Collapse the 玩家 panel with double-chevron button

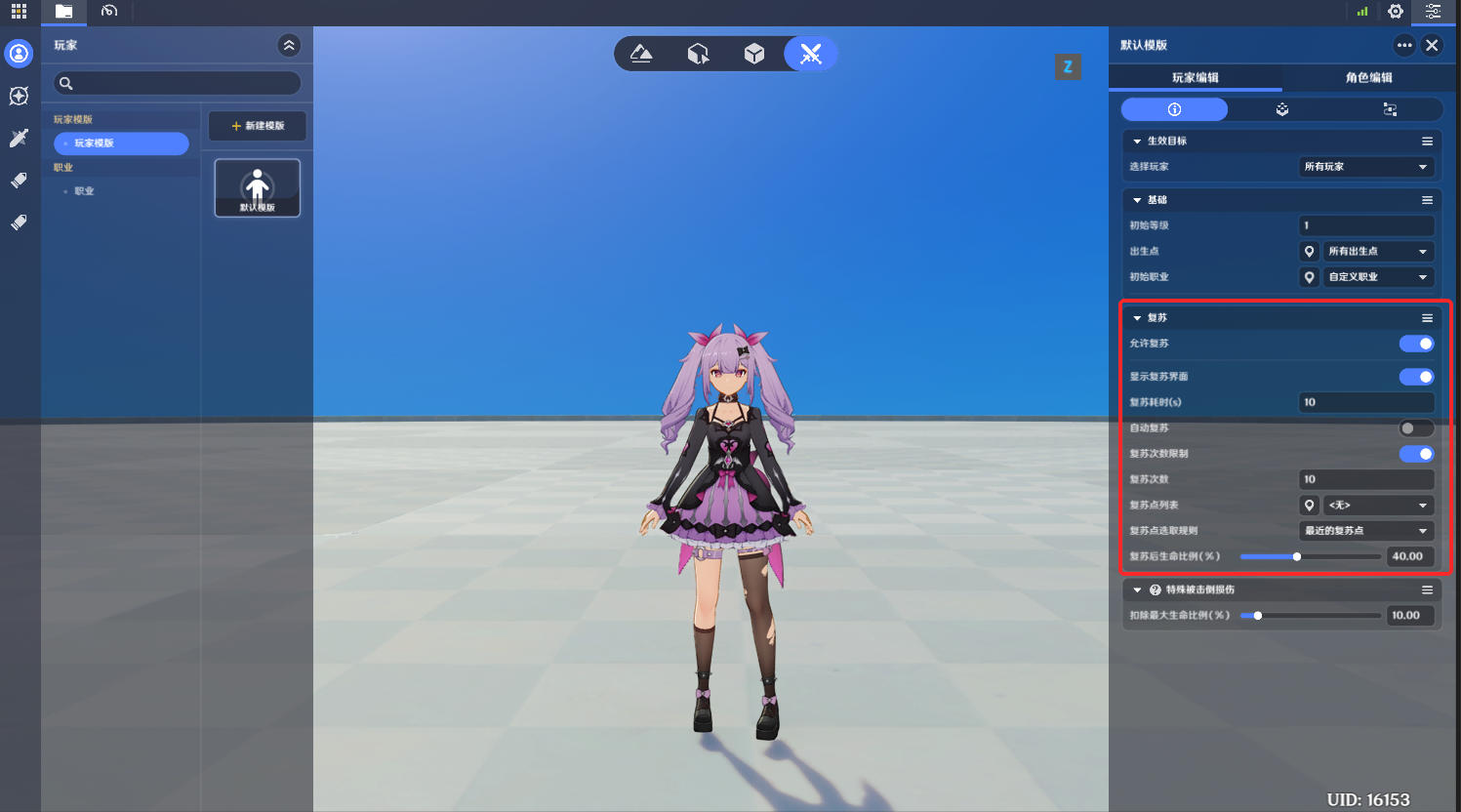pyautogui.click(x=289, y=45)
